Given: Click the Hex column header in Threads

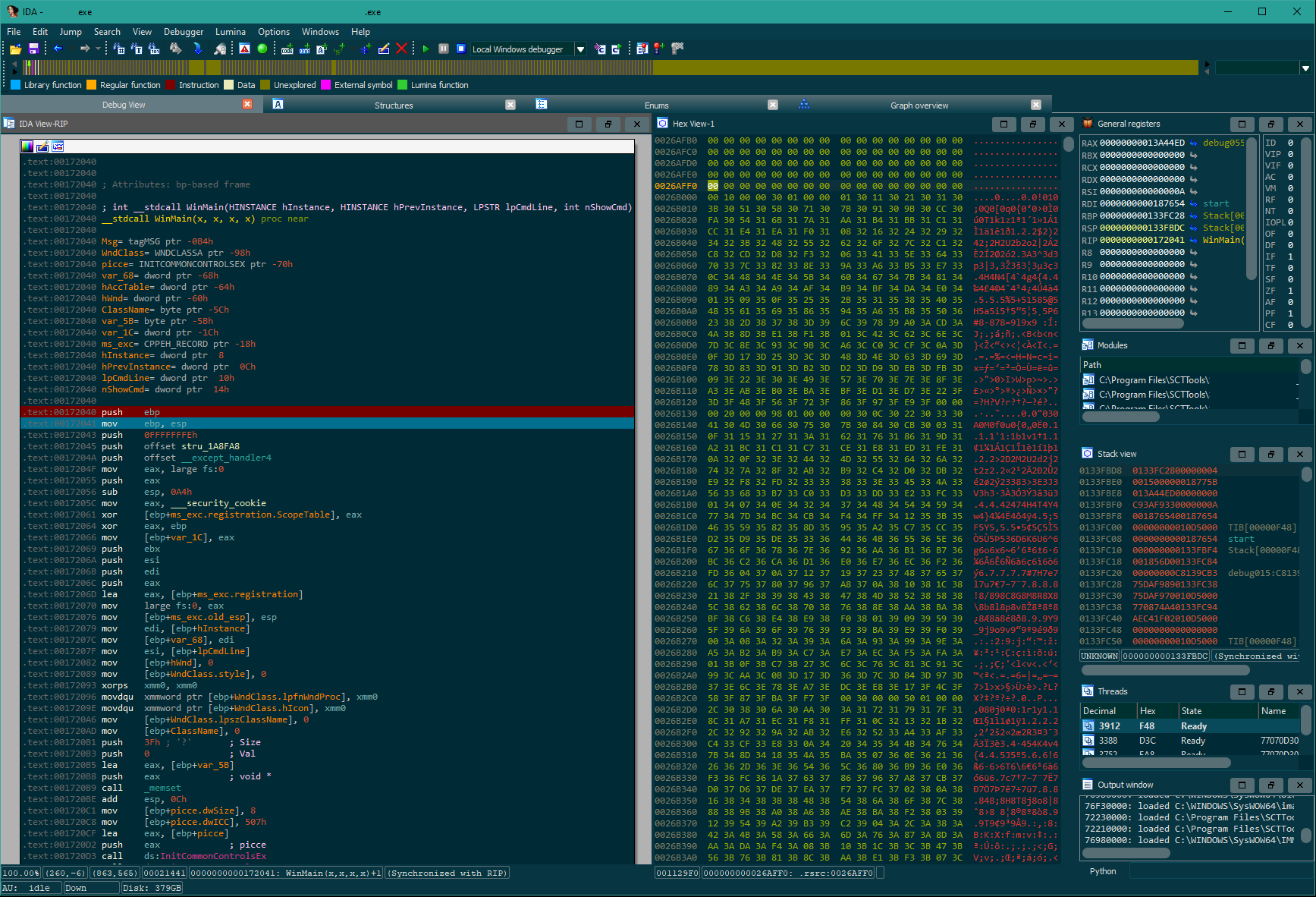Looking at the screenshot, I should 1157,711.
